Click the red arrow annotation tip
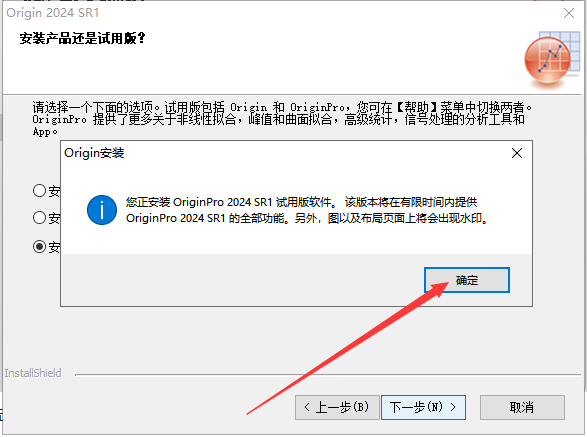The image size is (587, 437). click(x=447, y=283)
